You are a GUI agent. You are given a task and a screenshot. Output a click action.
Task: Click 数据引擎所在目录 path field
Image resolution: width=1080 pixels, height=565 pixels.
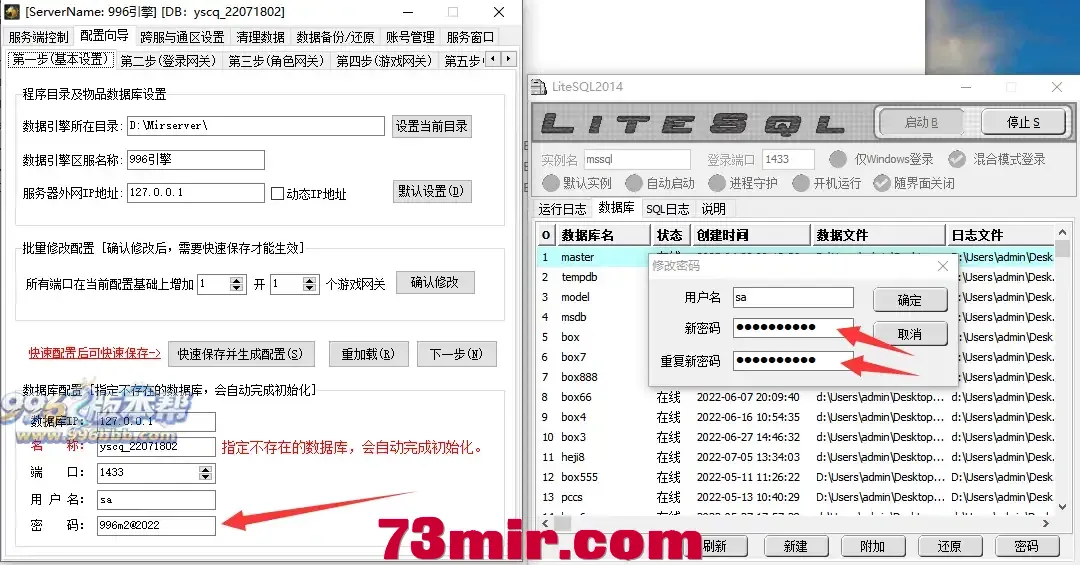point(256,125)
